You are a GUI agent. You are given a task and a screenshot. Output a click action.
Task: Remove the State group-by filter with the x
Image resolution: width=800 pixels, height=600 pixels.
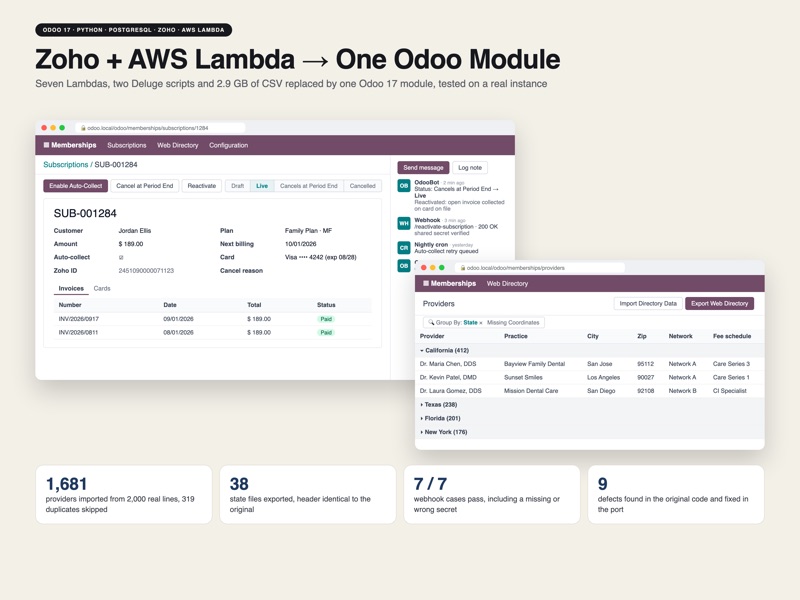pos(481,323)
